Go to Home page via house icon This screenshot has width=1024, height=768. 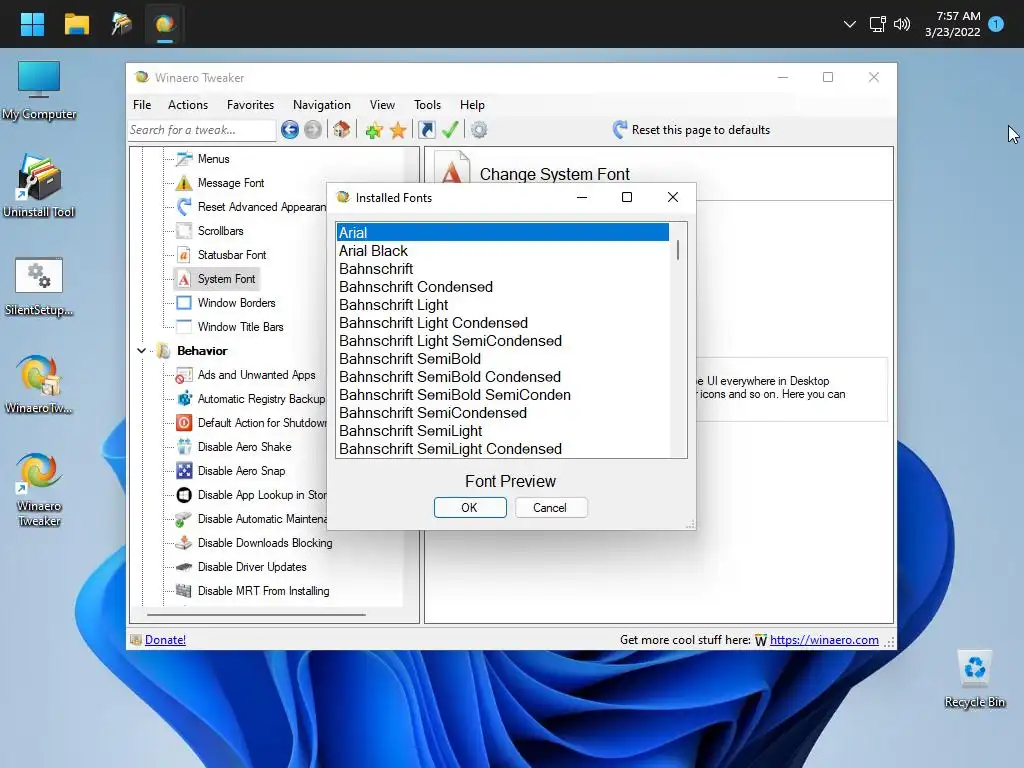click(342, 129)
